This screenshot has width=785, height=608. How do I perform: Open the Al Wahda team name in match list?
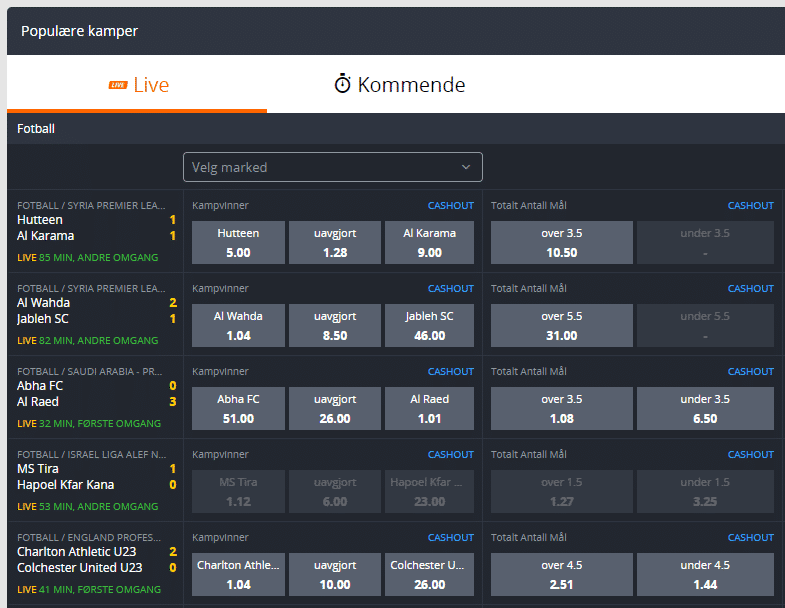click(x=44, y=303)
